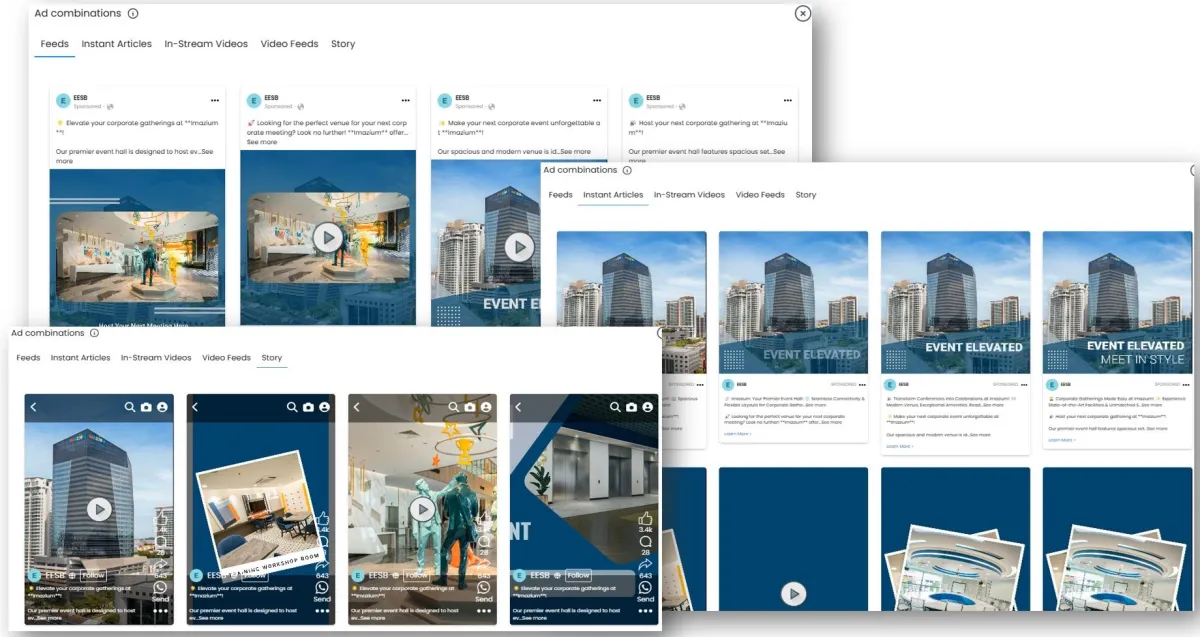Click back arrow on tower building story card
The width and height of the screenshot is (1200, 637).
(33, 407)
